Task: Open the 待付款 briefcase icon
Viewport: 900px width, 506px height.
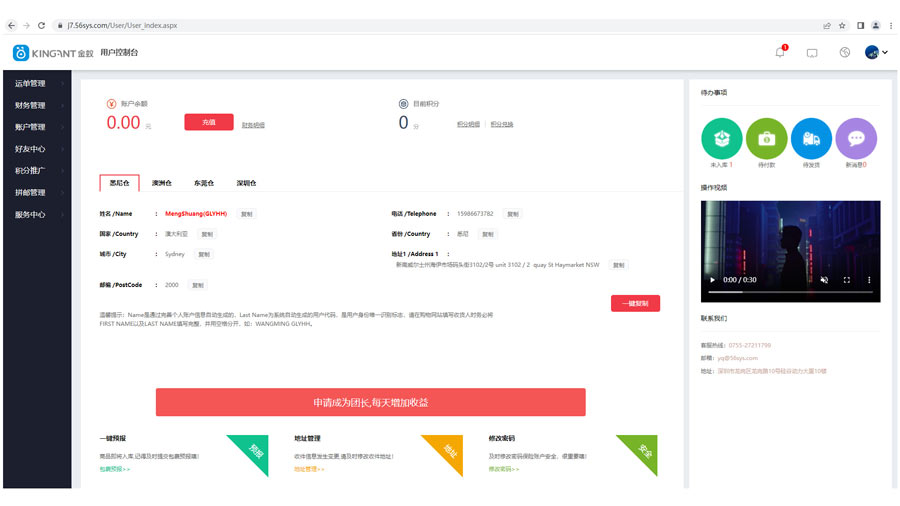Action: [767, 139]
